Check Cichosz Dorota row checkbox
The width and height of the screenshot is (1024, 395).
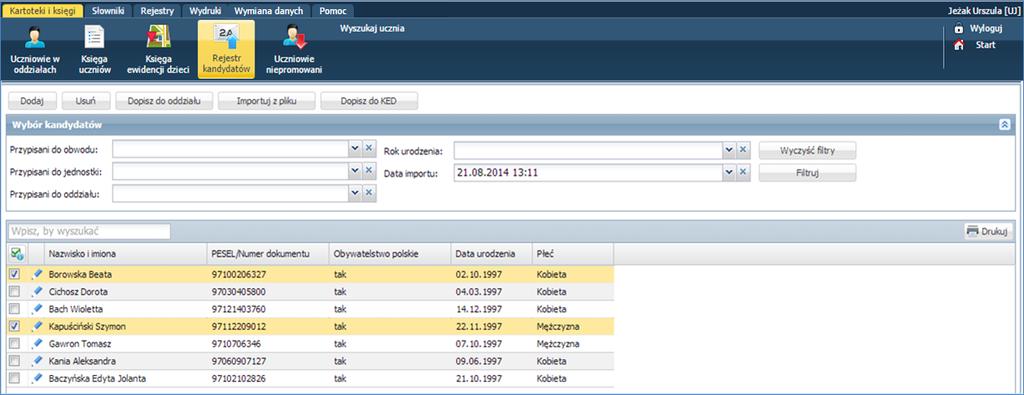point(15,291)
